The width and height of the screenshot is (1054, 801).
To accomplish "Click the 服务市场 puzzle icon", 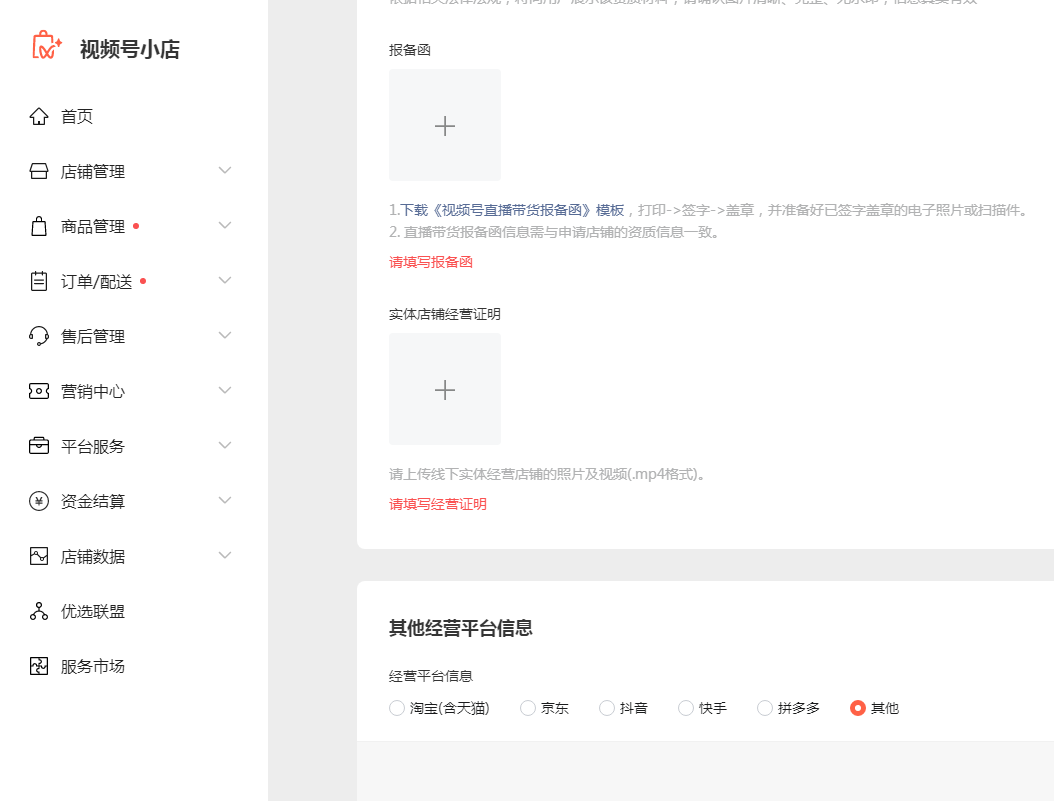I will 39,666.
